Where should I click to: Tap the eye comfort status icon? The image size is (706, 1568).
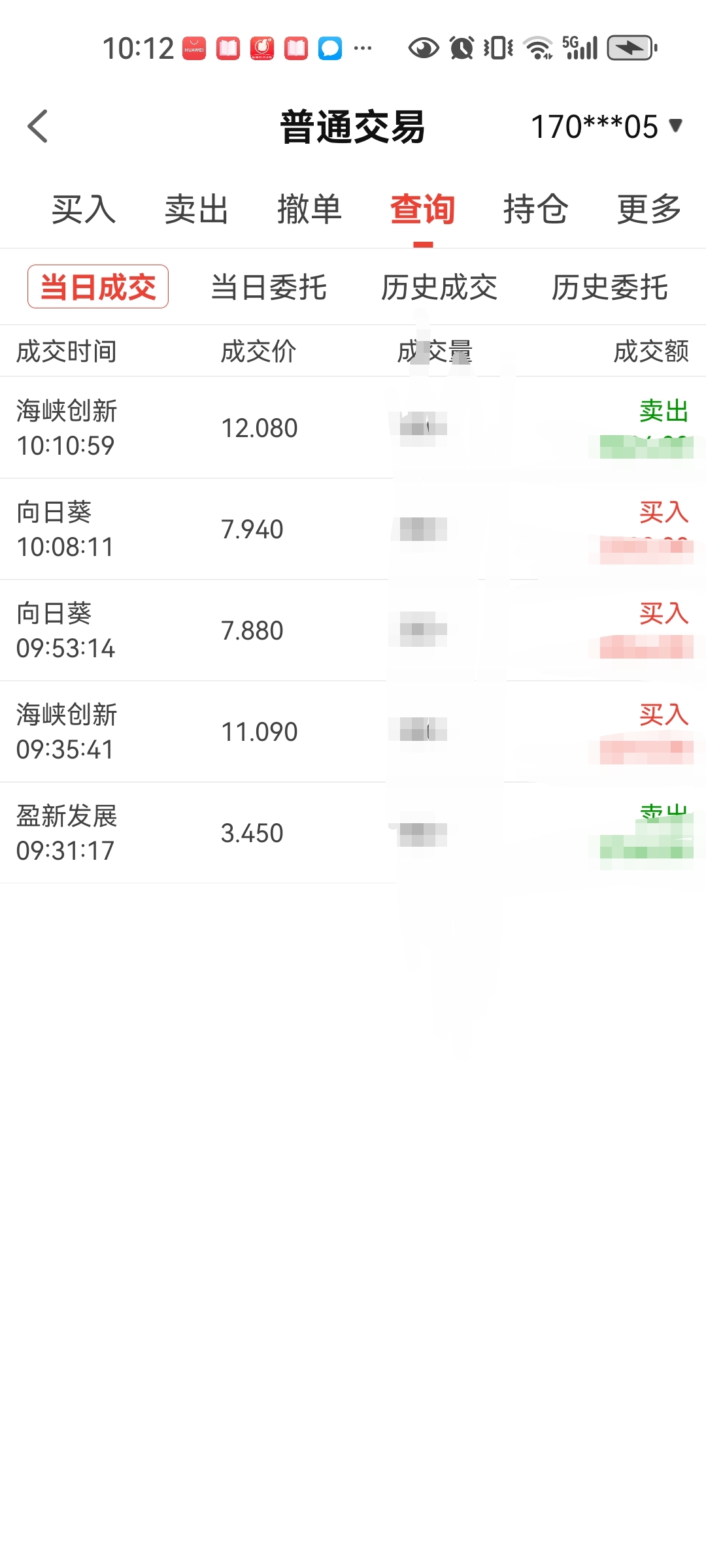click(x=424, y=48)
